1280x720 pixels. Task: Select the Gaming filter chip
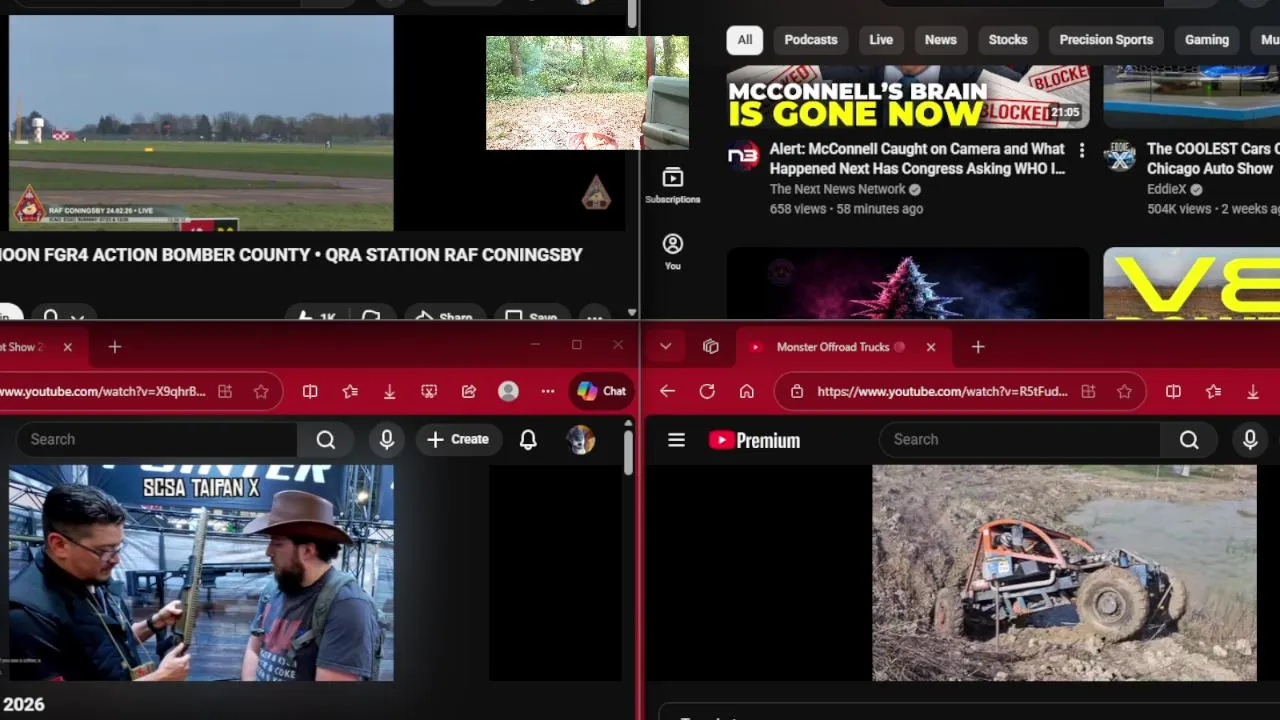(1207, 40)
